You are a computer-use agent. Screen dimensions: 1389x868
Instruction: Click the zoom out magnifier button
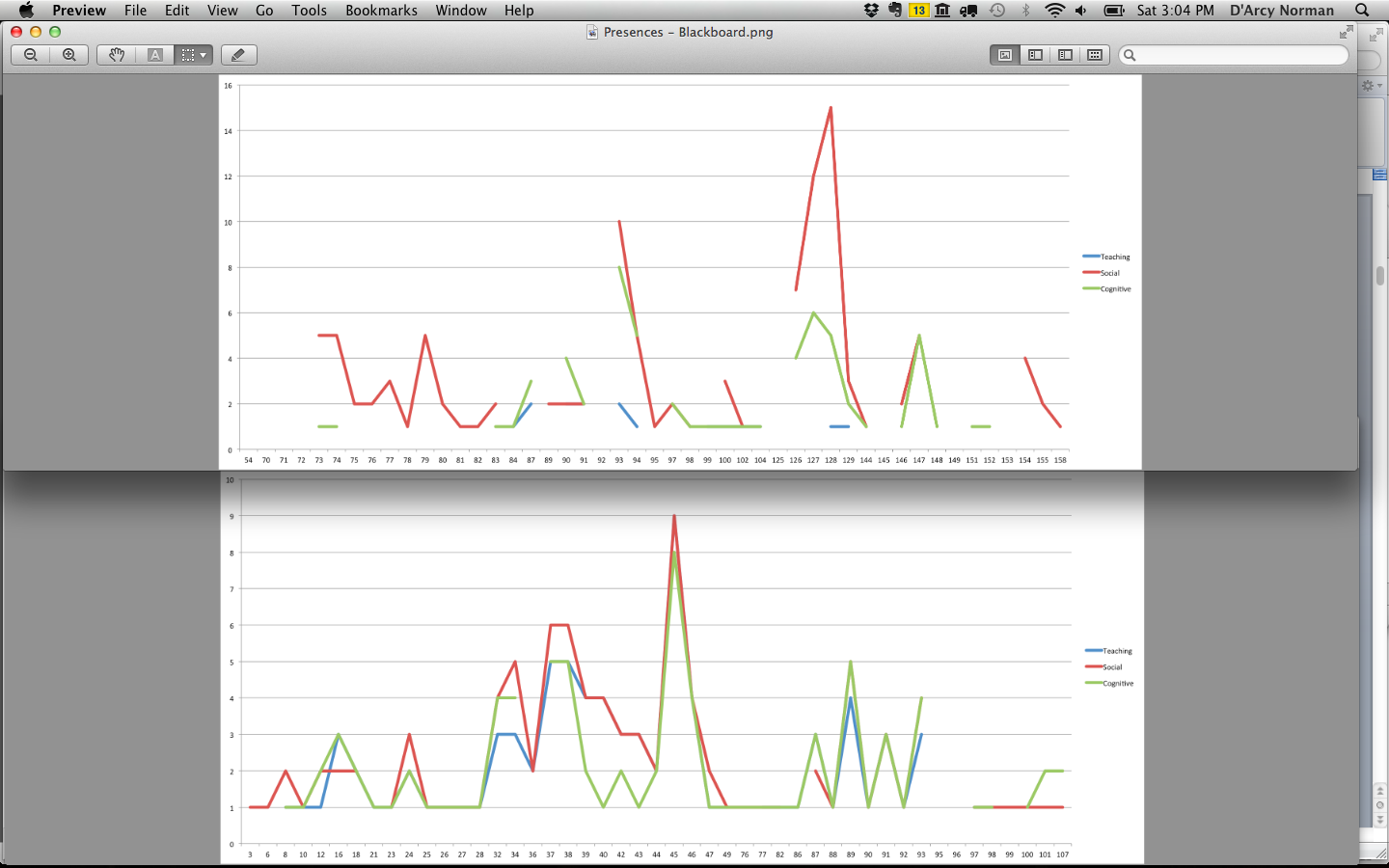31,55
